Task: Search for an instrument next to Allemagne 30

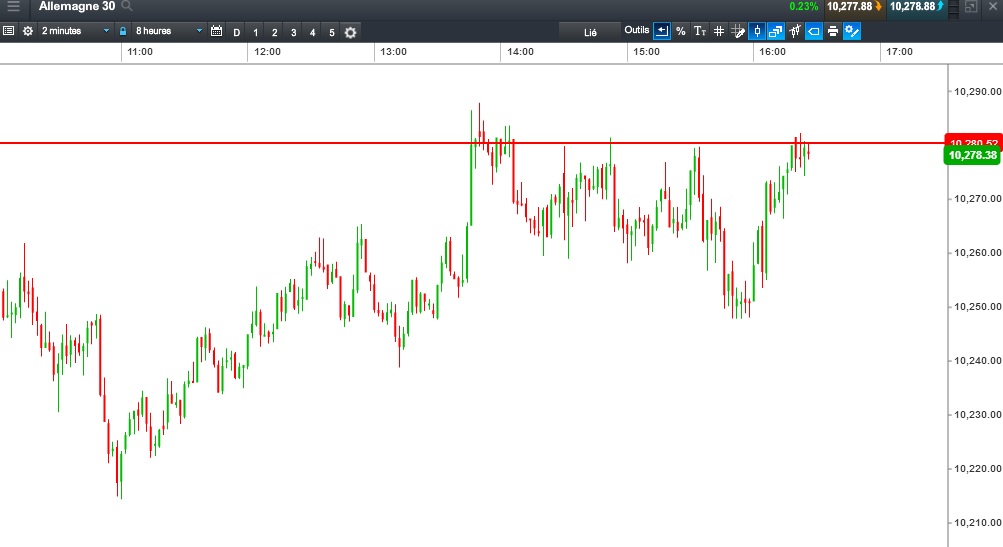Action: point(127,6)
